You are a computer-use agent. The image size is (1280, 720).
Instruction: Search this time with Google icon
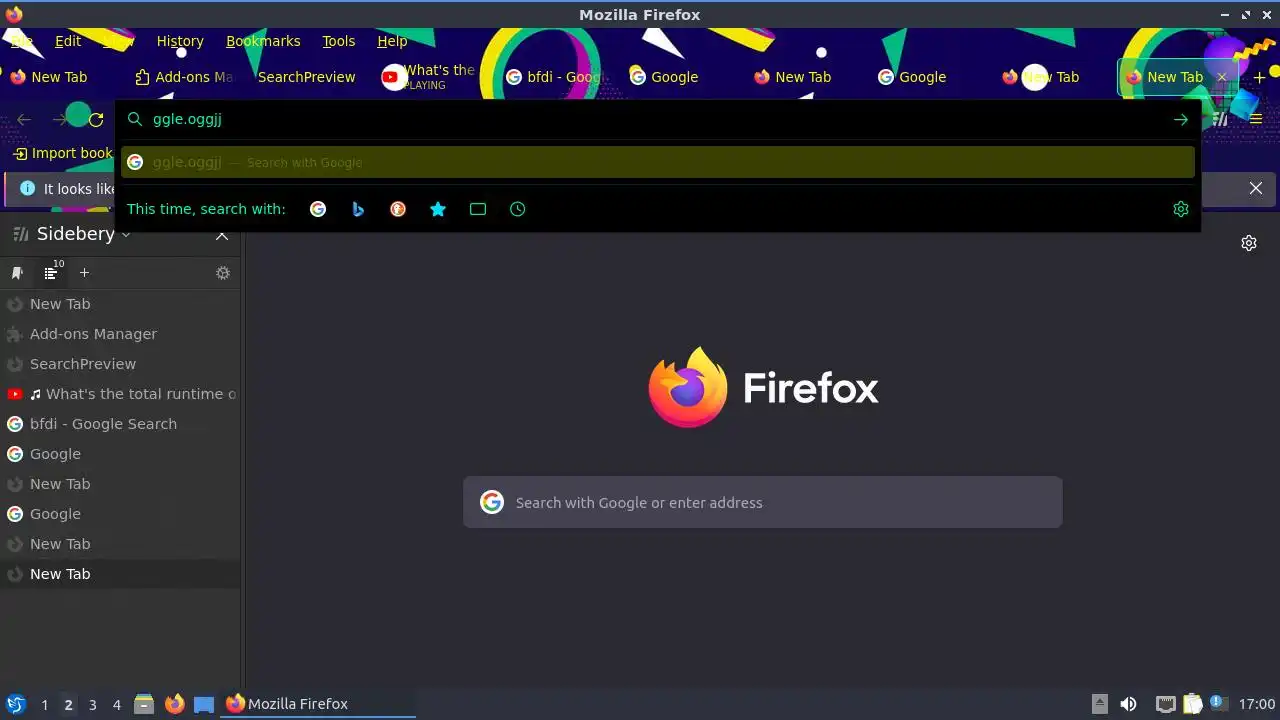click(x=318, y=209)
